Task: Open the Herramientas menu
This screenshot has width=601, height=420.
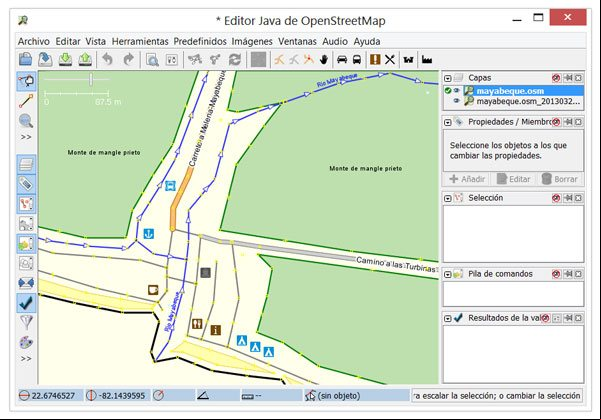Action: tap(140, 41)
